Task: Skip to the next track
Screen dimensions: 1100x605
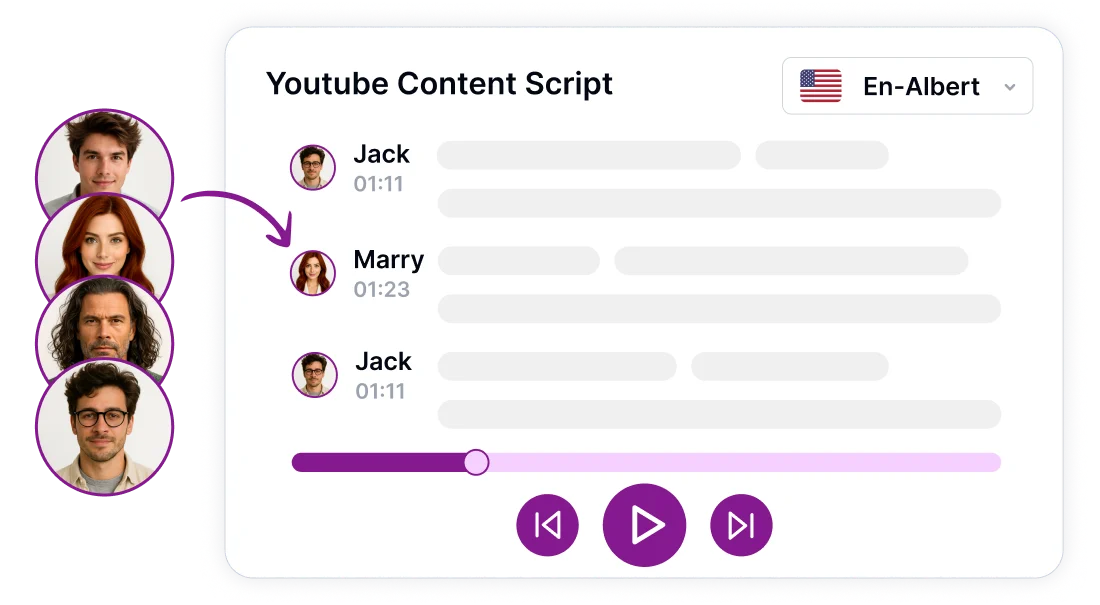Action: pyautogui.click(x=741, y=525)
